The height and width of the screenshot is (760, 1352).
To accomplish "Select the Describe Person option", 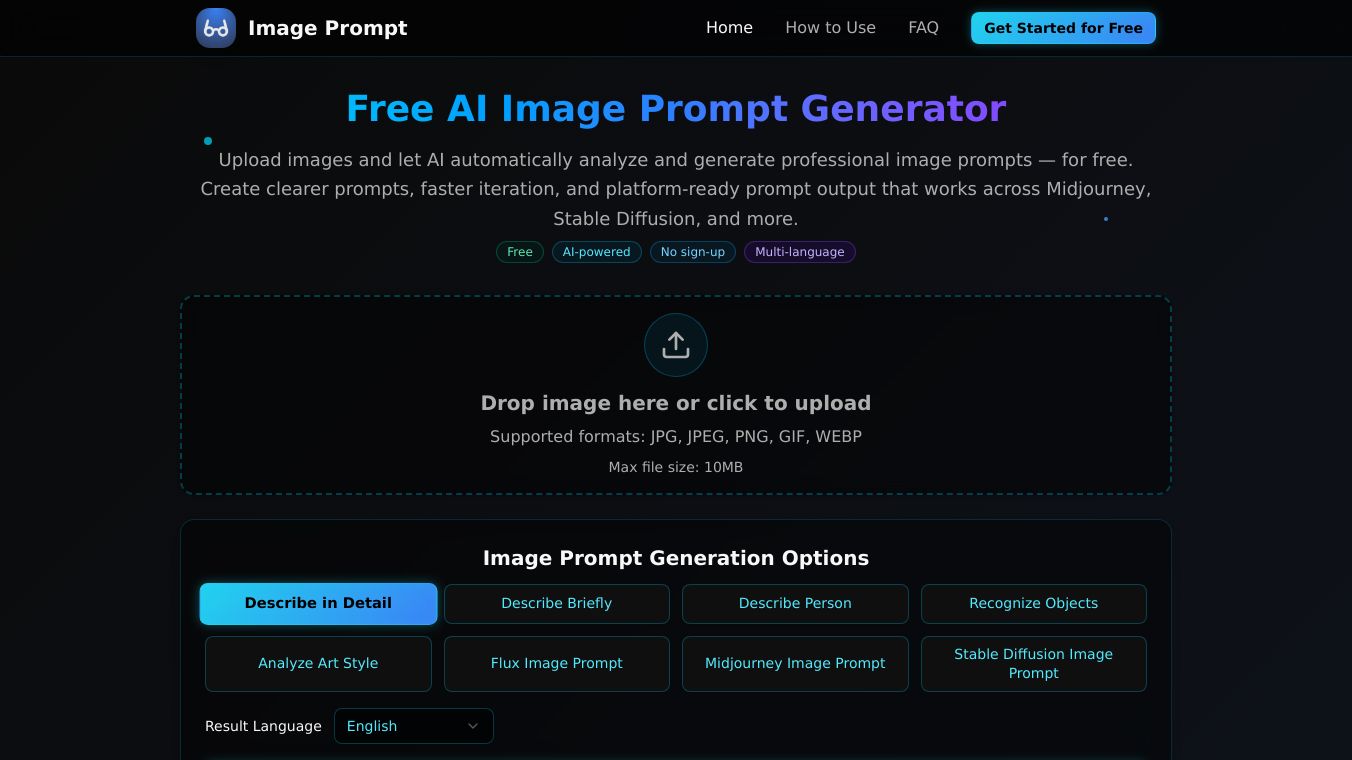I will pyautogui.click(x=795, y=604).
